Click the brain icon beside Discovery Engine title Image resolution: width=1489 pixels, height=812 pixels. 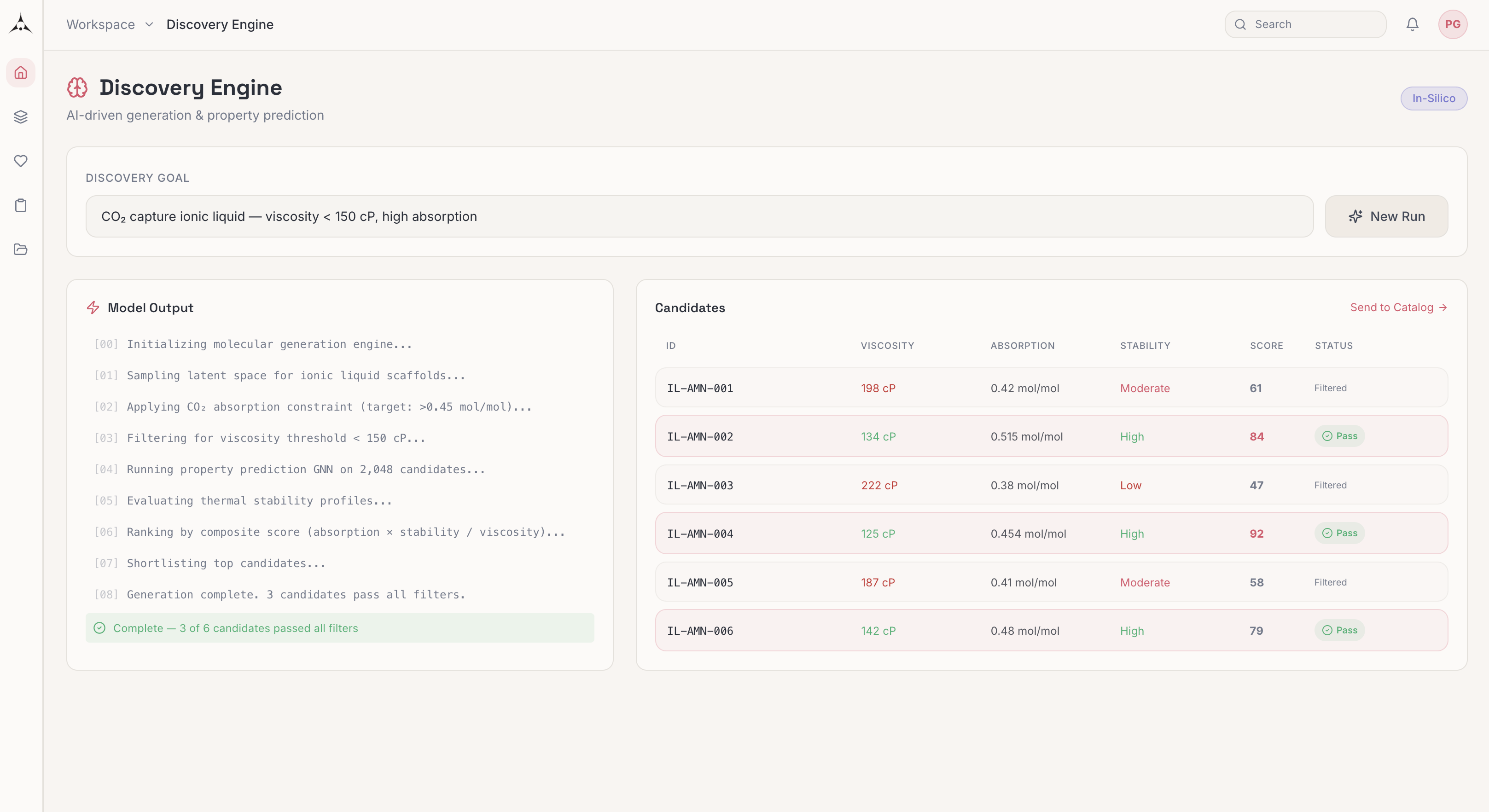pyautogui.click(x=77, y=88)
